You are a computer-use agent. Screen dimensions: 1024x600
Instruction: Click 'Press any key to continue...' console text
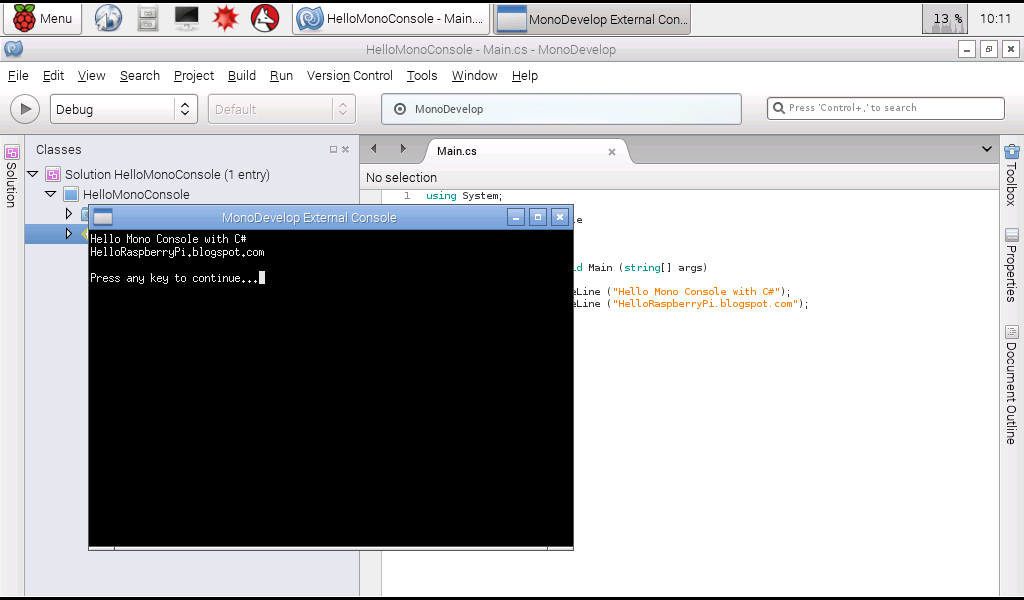[174, 278]
